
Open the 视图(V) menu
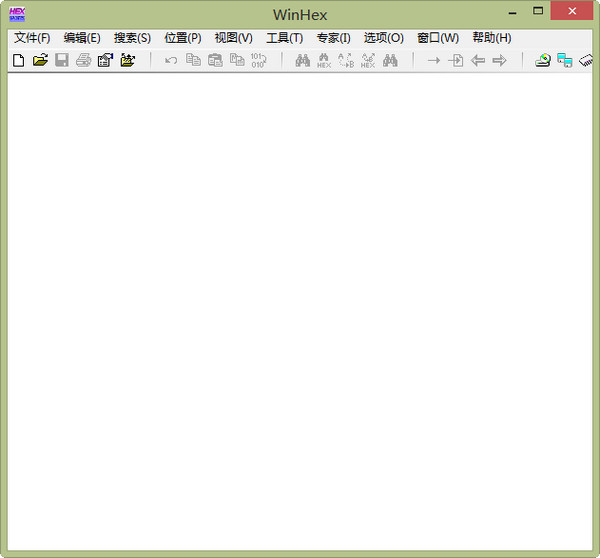(x=233, y=38)
